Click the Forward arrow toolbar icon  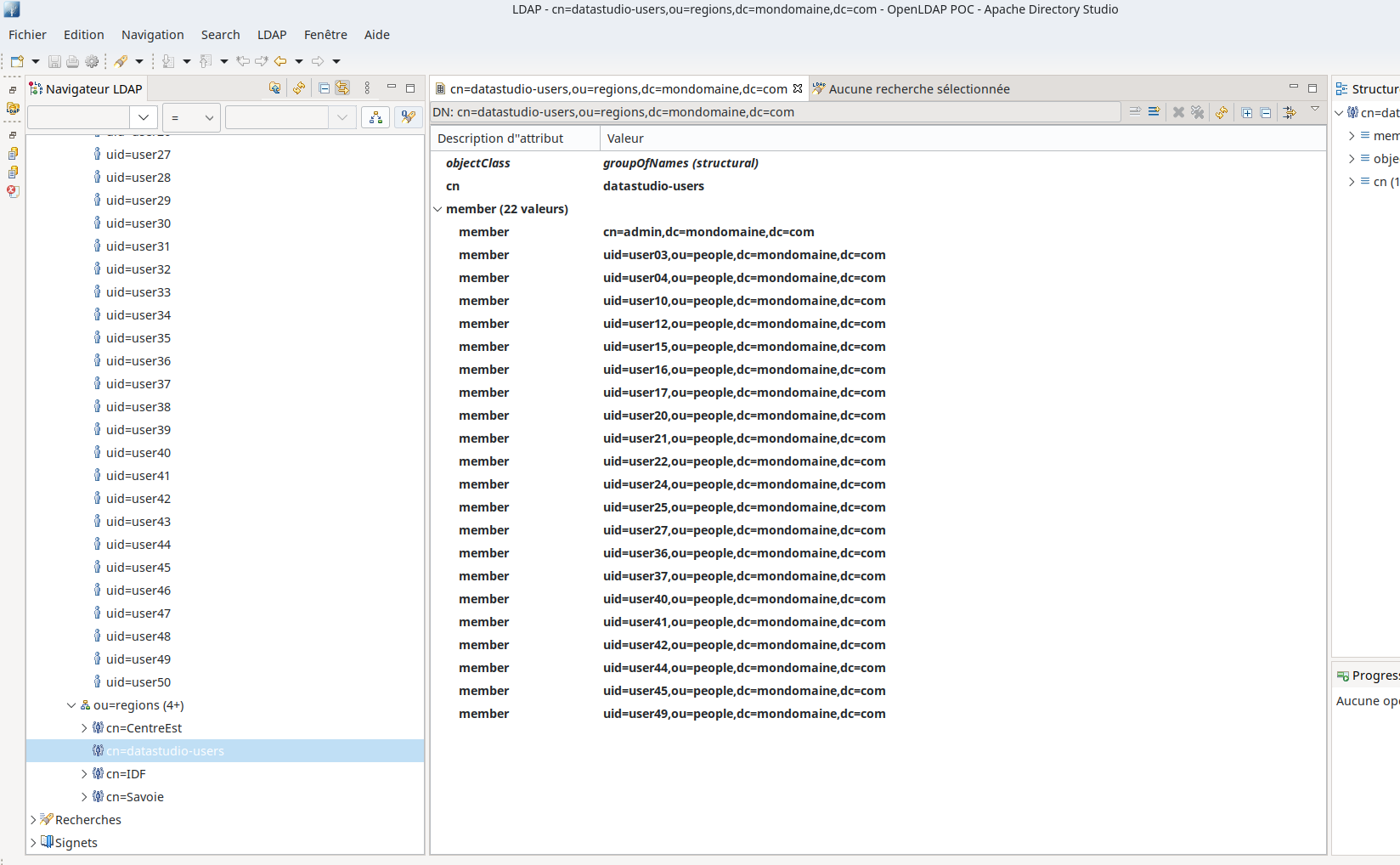[x=318, y=61]
